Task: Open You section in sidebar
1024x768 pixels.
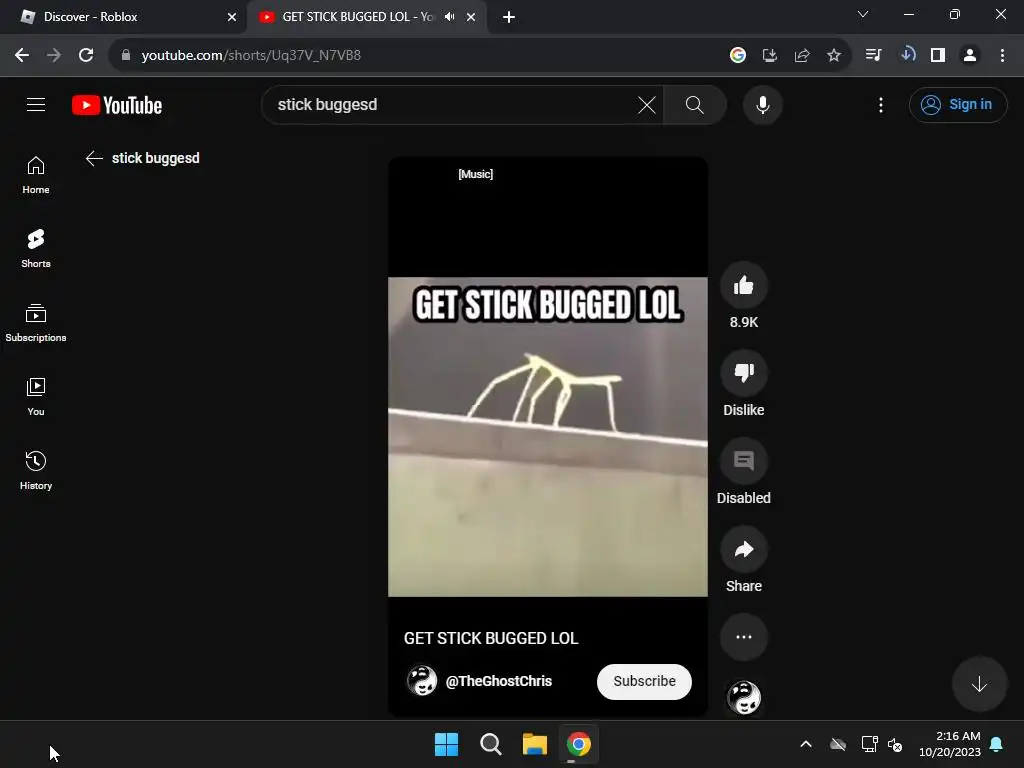Action: click(36, 396)
